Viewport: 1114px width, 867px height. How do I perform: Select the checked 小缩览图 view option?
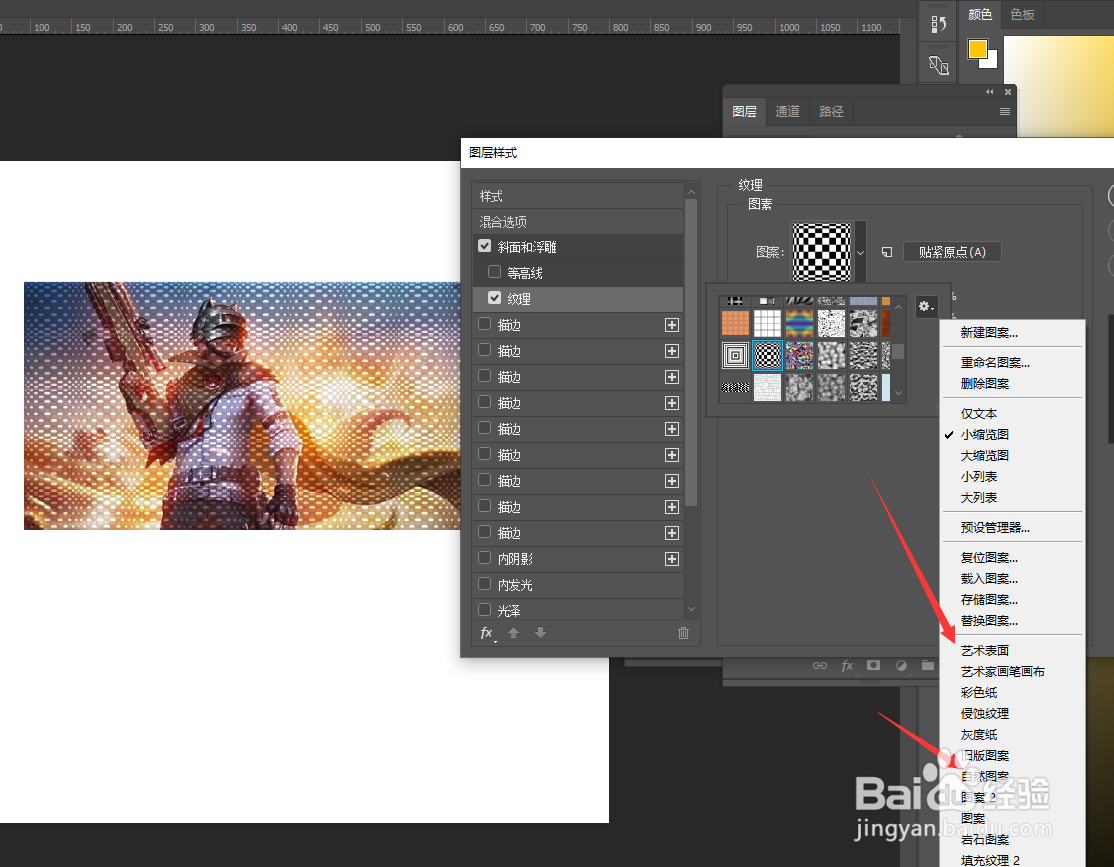click(985, 434)
